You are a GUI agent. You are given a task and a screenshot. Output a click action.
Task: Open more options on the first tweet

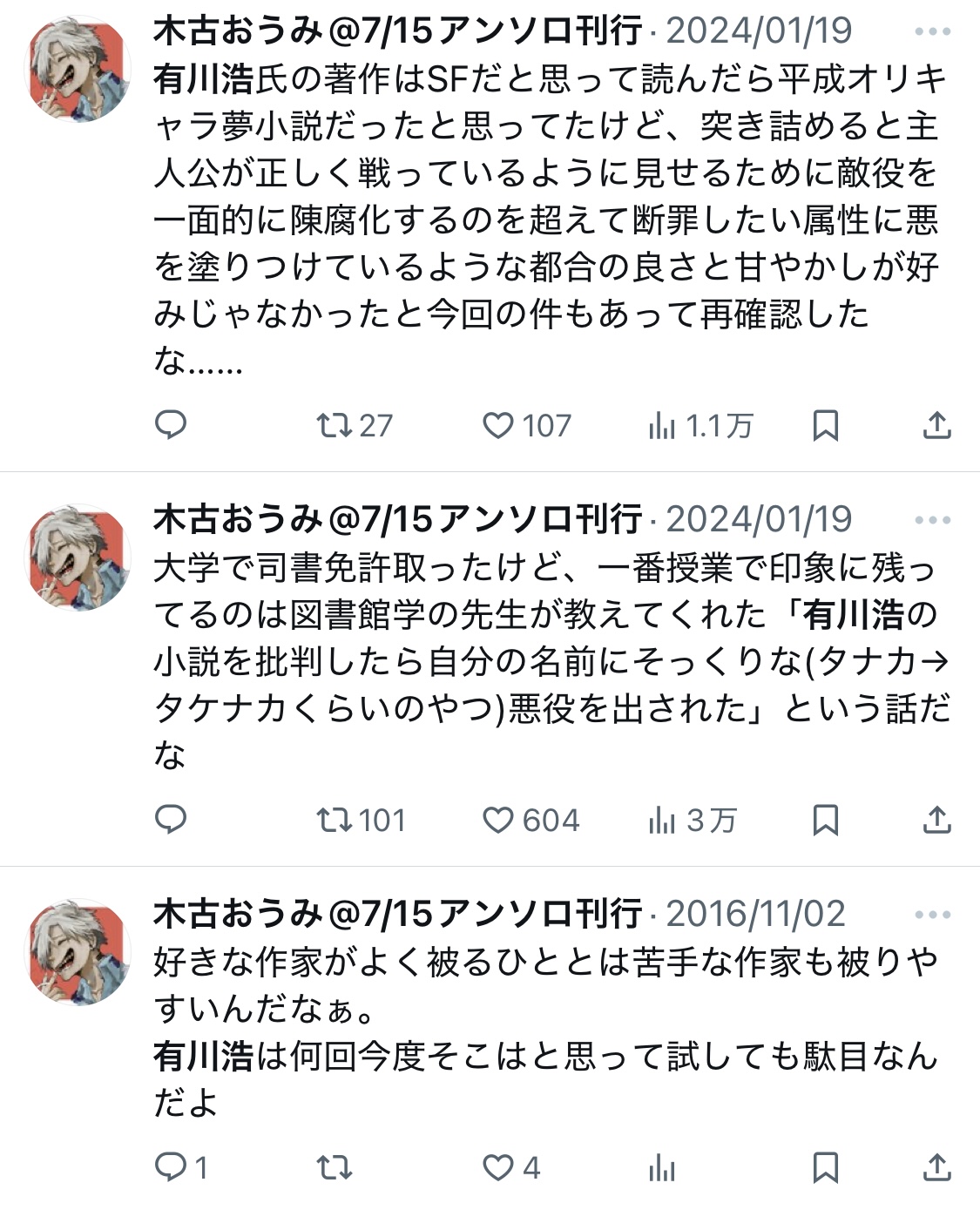[933, 32]
